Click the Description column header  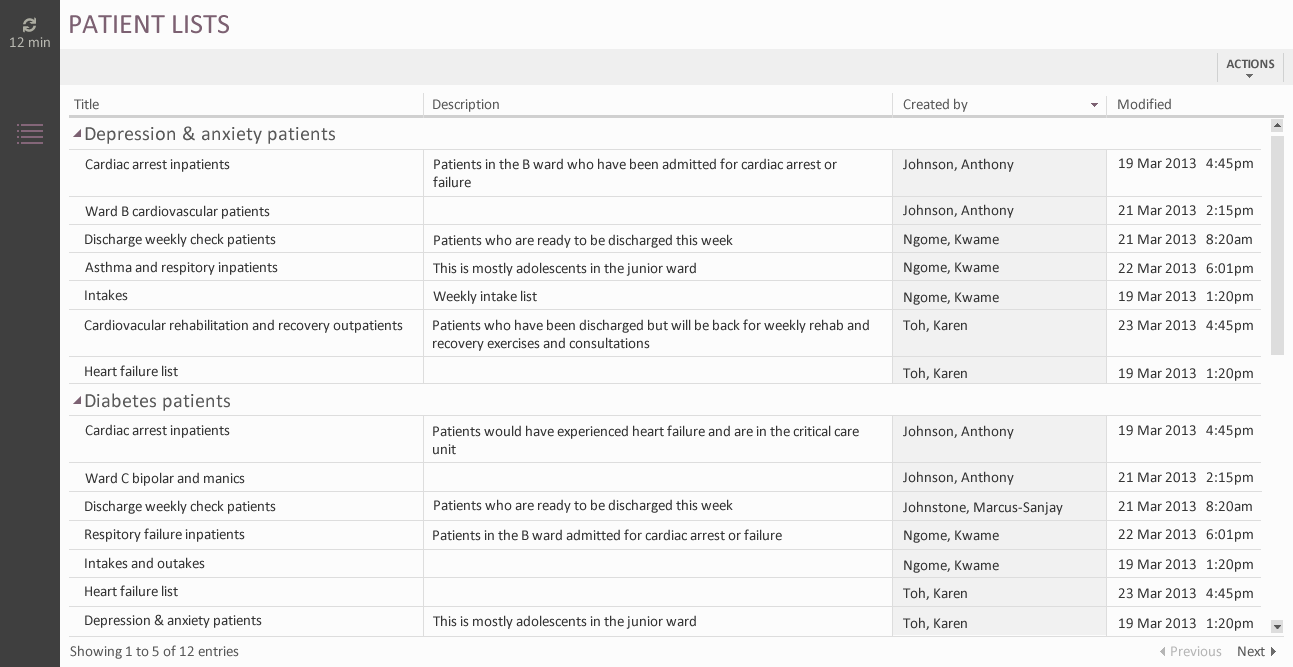[x=466, y=104]
